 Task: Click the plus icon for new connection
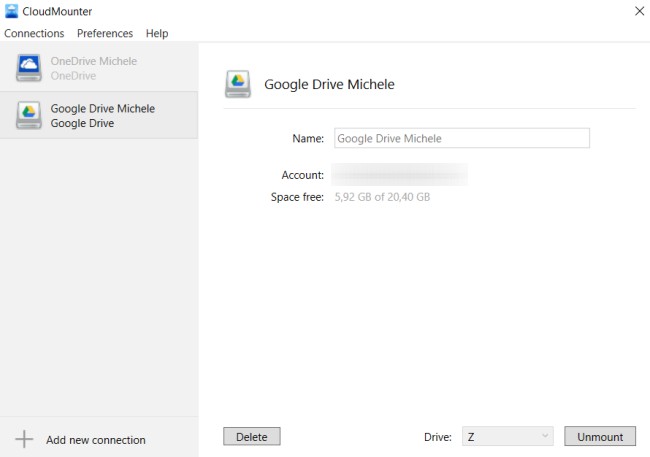(24, 439)
